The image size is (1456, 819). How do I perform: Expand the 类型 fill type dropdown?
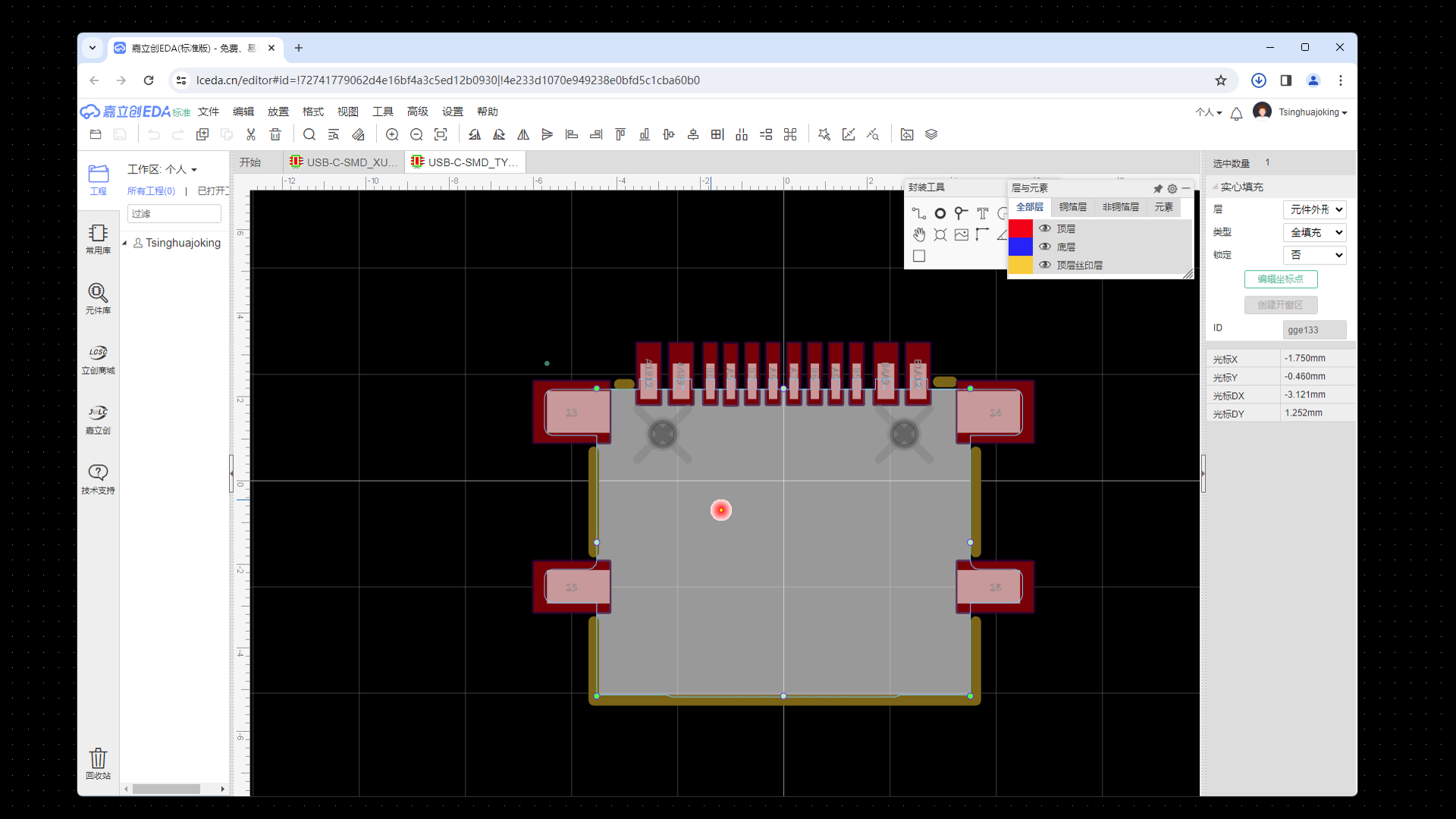pos(1314,233)
